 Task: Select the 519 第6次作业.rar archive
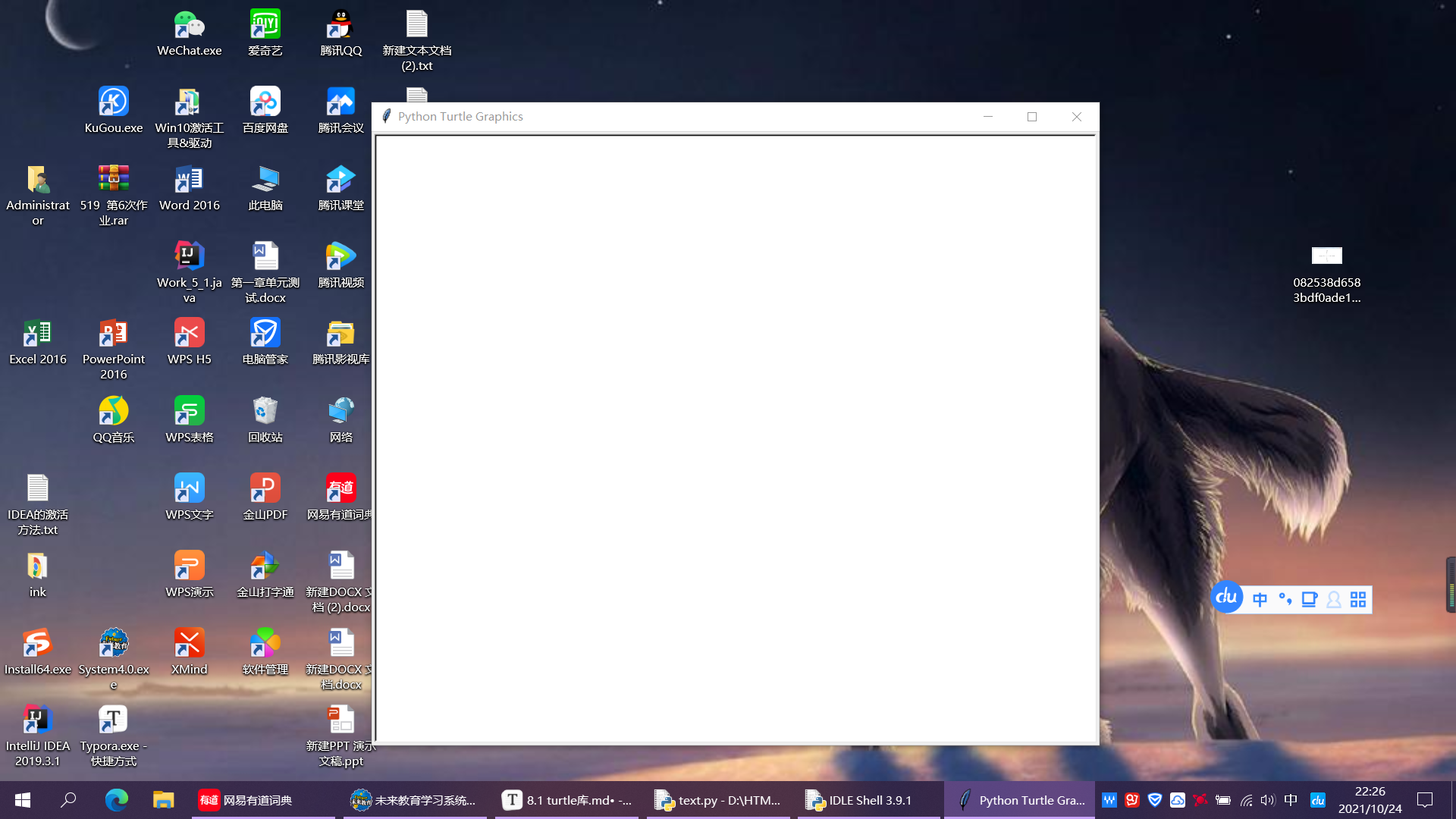click(113, 196)
